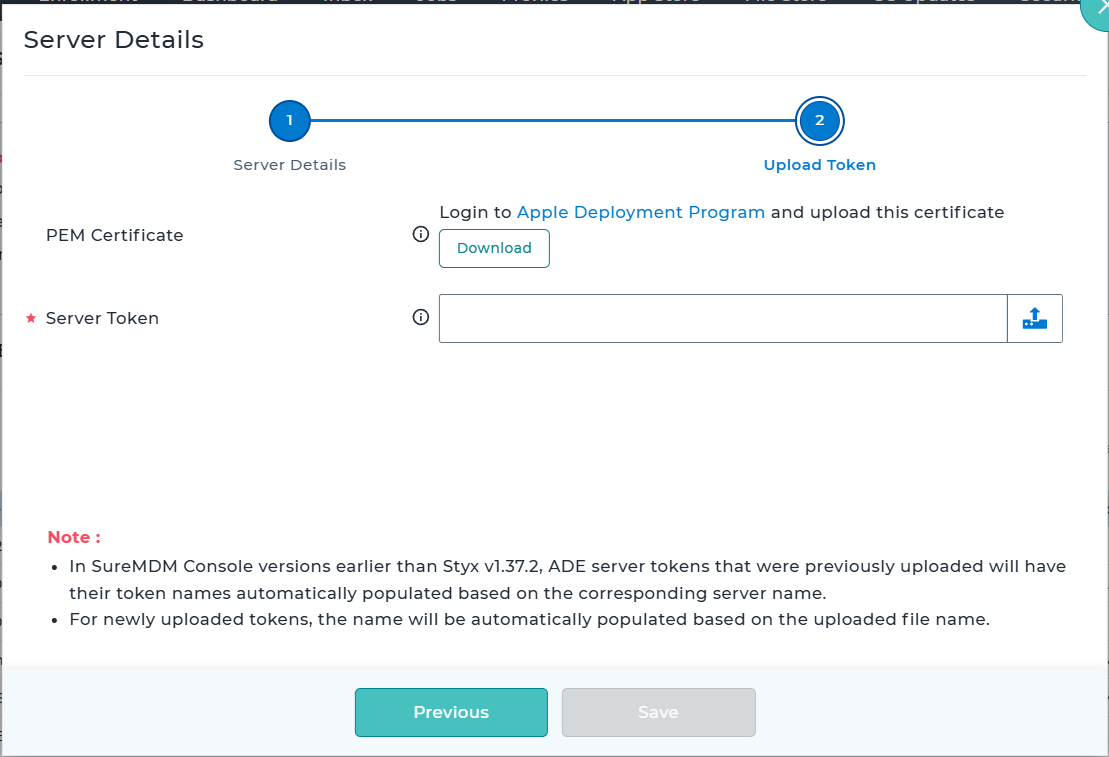Click the note about newly uploaded tokens

click(x=529, y=619)
